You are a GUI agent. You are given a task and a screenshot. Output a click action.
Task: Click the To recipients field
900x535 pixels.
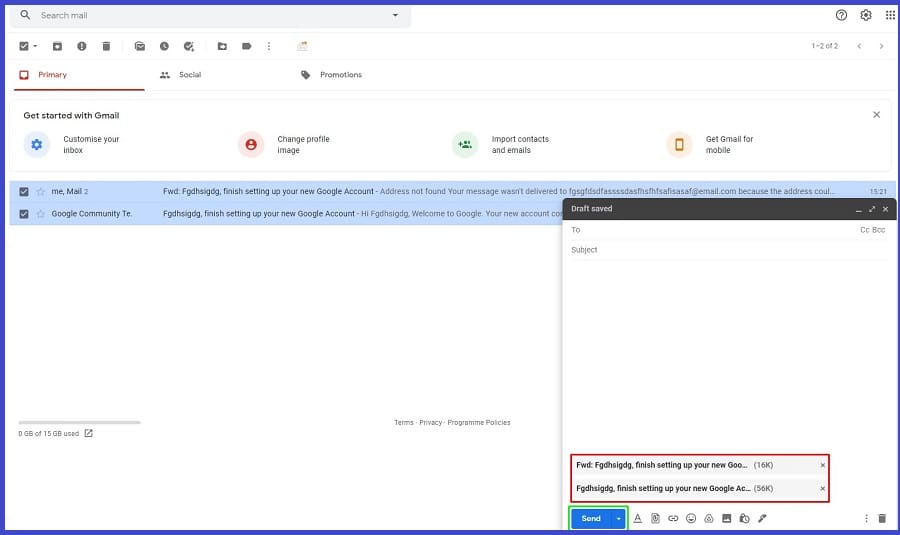coord(712,230)
